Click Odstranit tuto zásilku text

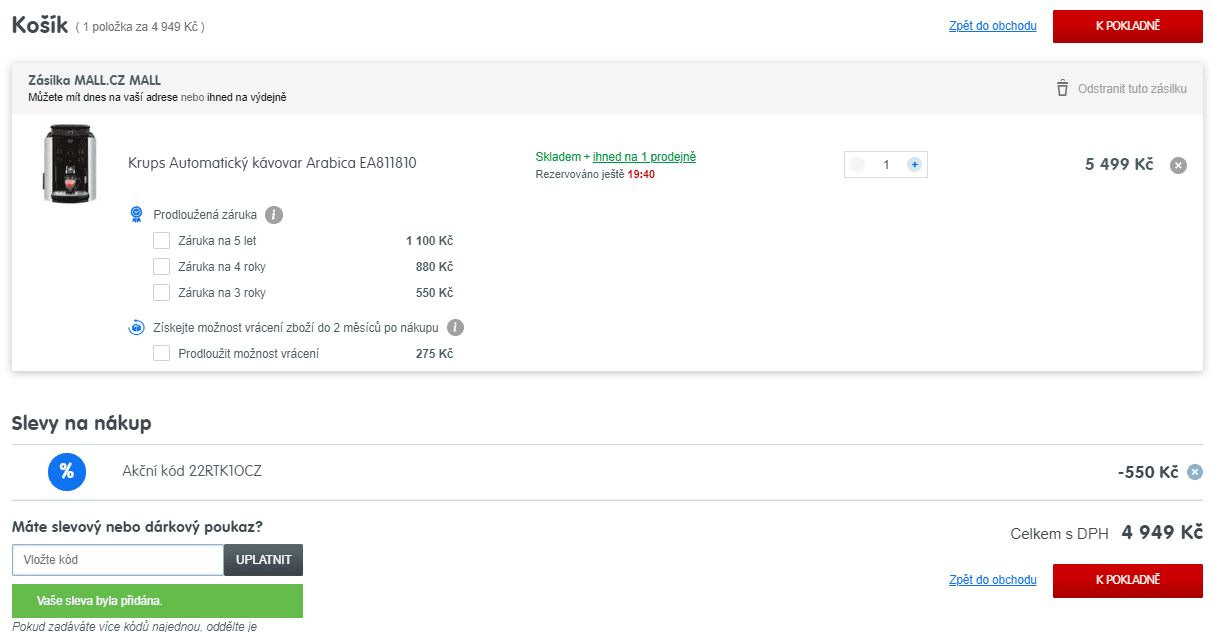[x=1132, y=89]
